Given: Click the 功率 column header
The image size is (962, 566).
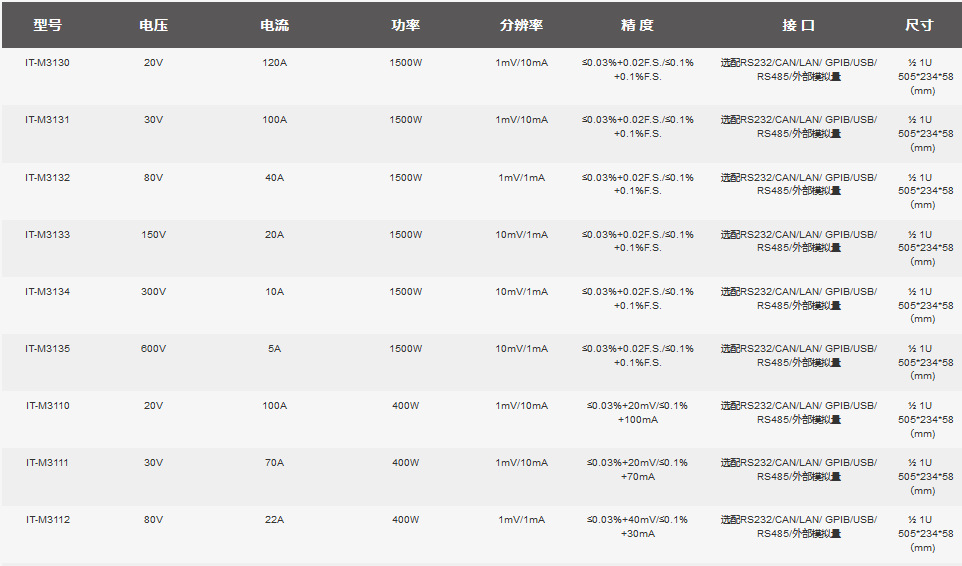Looking at the screenshot, I should coord(405,25).
